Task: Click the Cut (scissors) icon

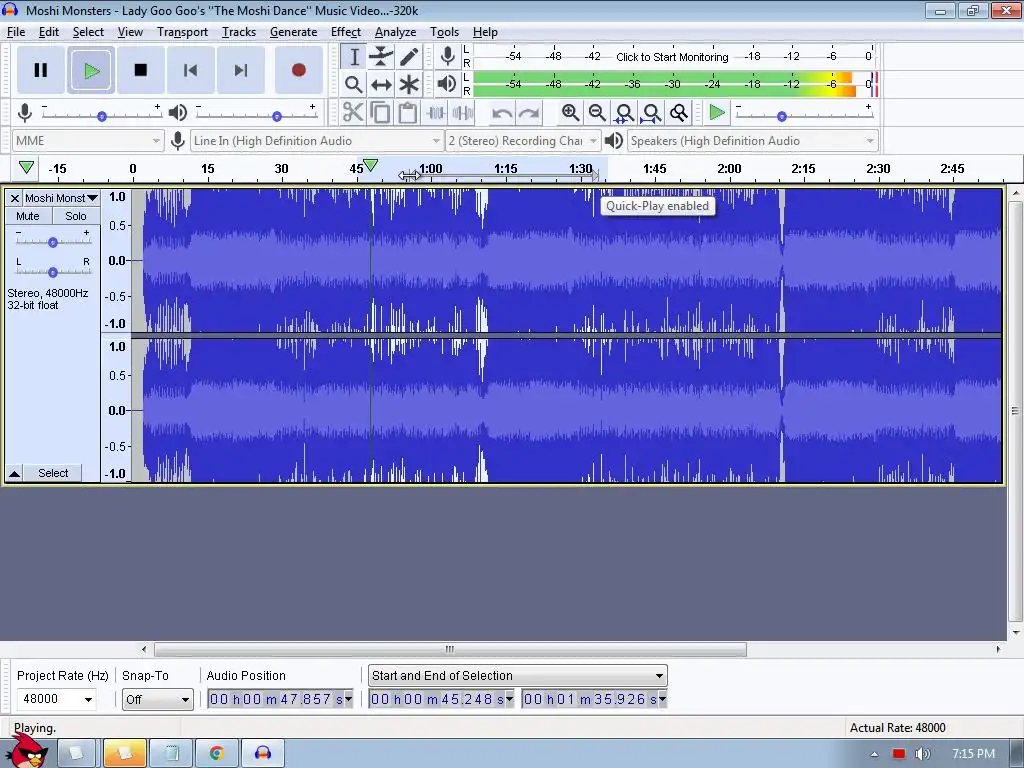Action: coord(353,113)
